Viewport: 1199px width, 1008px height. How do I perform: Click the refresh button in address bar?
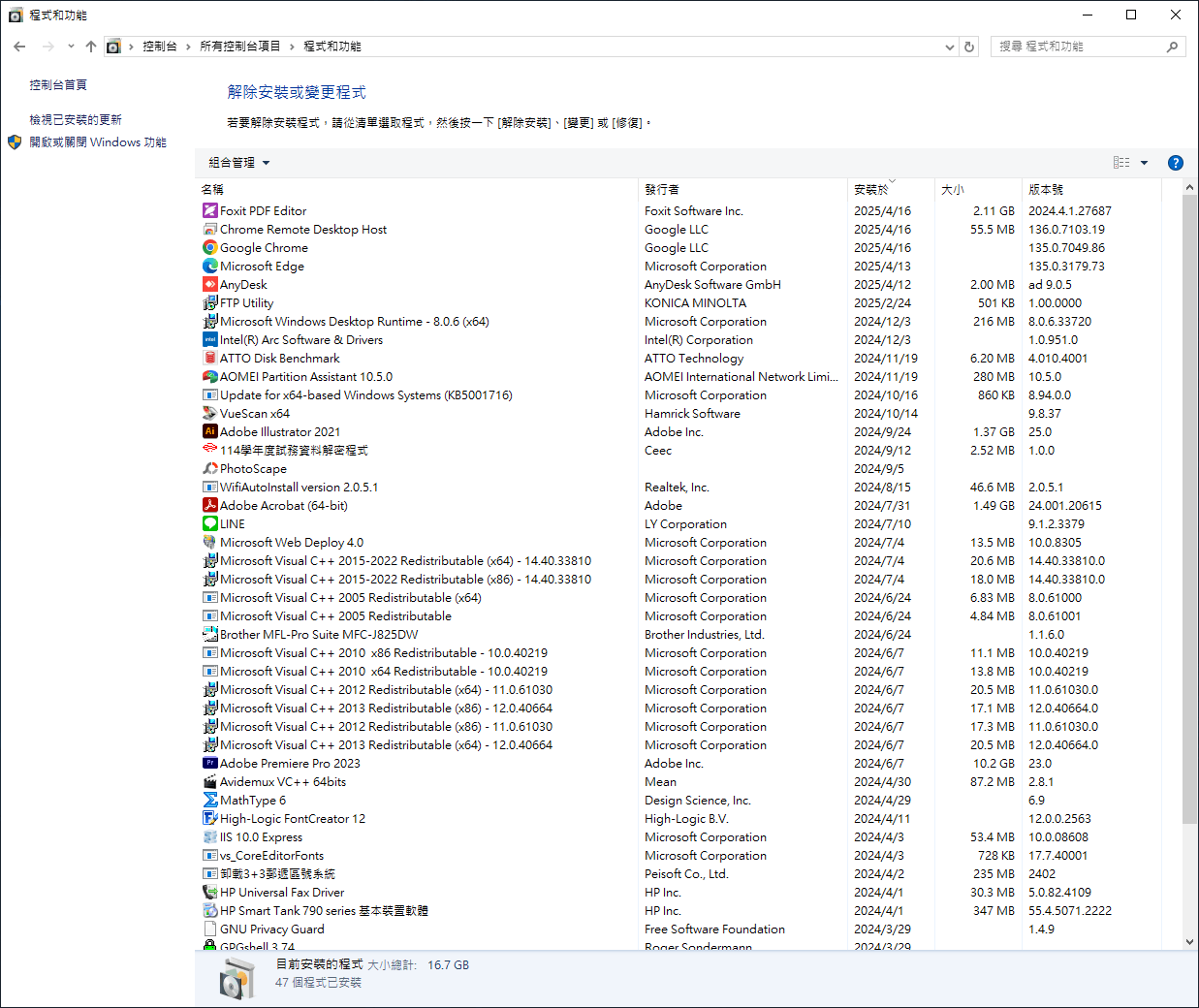[x=969, y=47]
